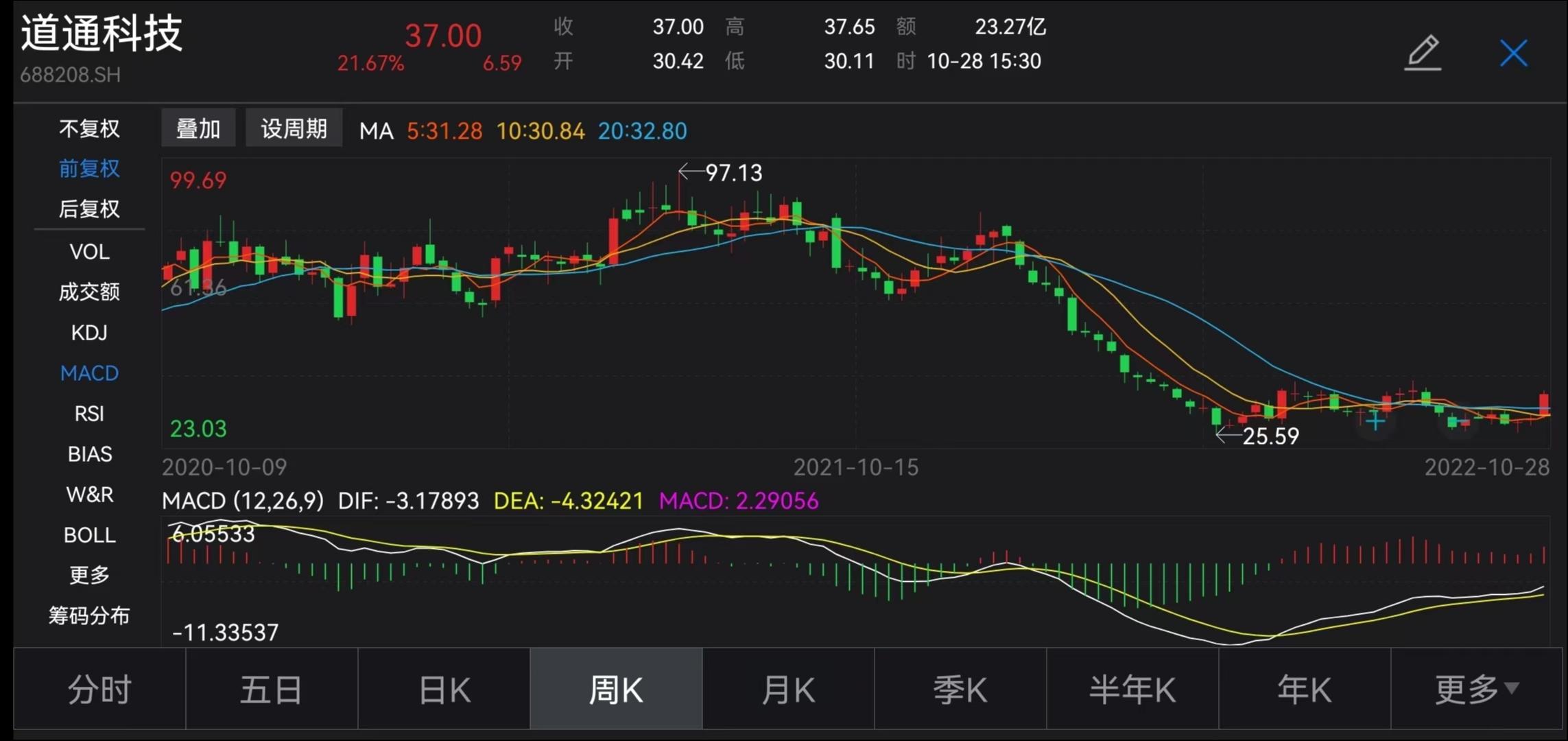Image resolution: width=1568 pixels, height=741 pixels.
Task: Close the chart with the X icon
Action: (1513, 53)
